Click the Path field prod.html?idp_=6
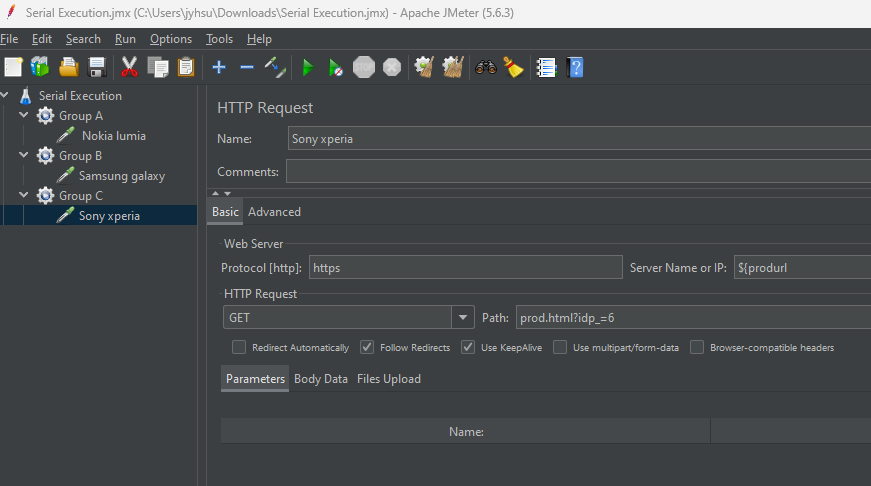The image size is (871, 486). [693, 318]
